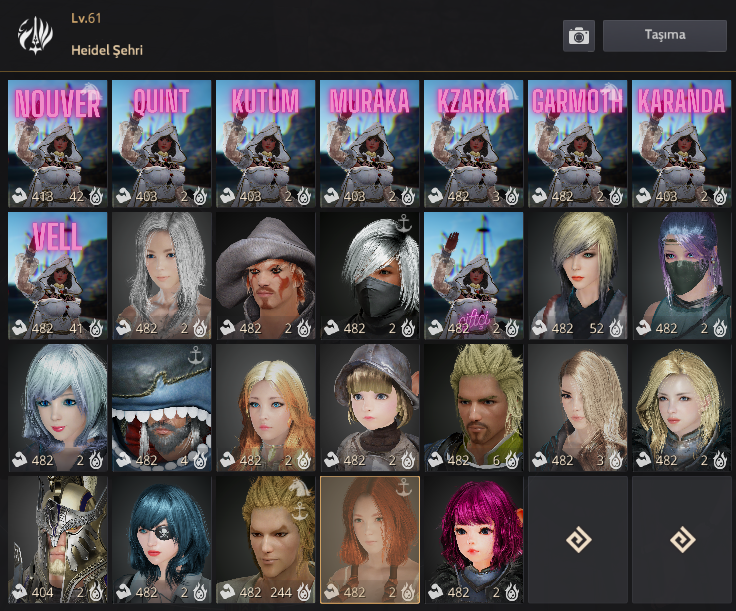This screenshot has width=736, height=611.
Task: Click the 52 energy value
Action: tap(597, 328)
